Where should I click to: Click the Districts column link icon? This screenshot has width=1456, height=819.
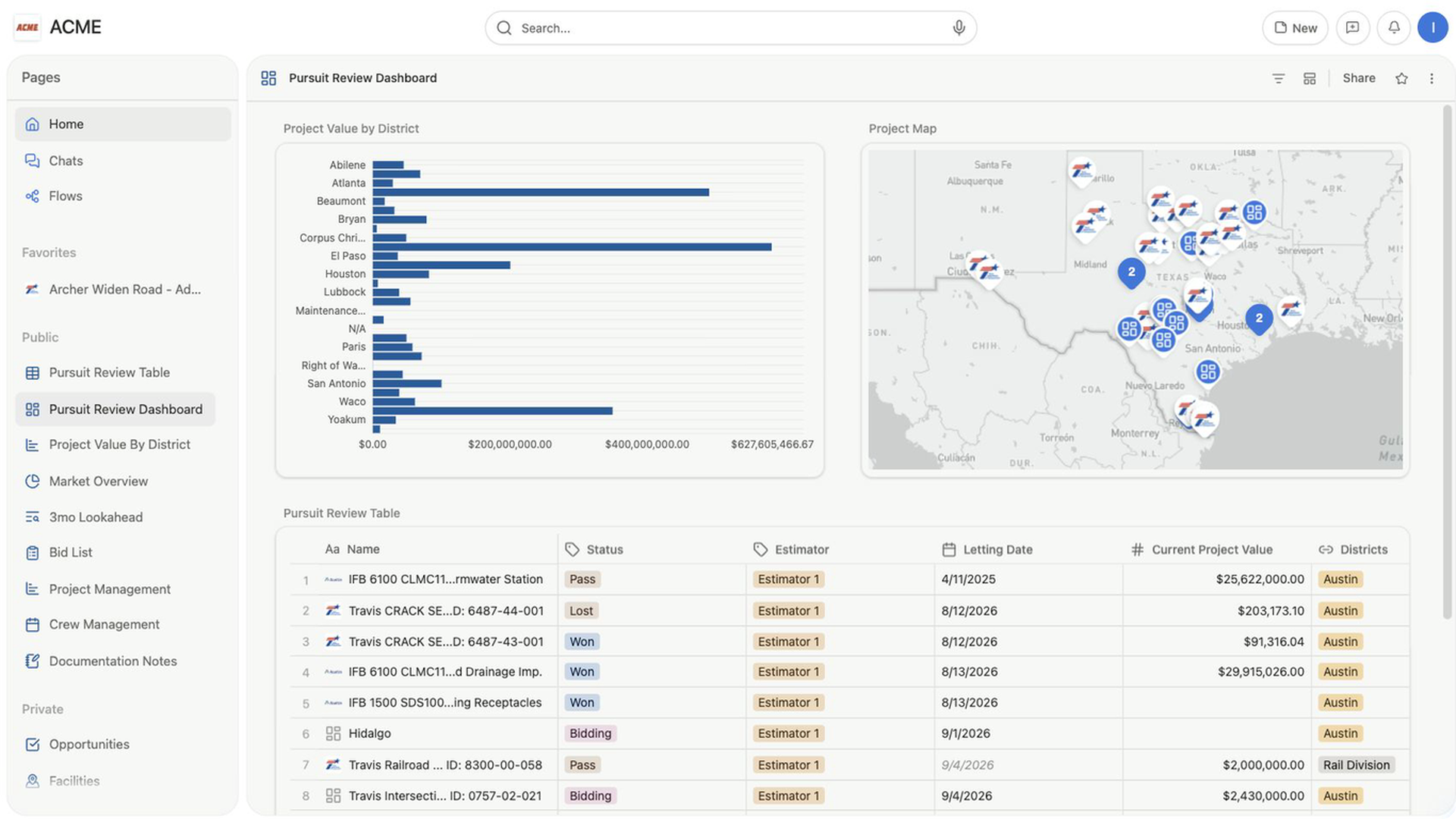coord(1326,549)
